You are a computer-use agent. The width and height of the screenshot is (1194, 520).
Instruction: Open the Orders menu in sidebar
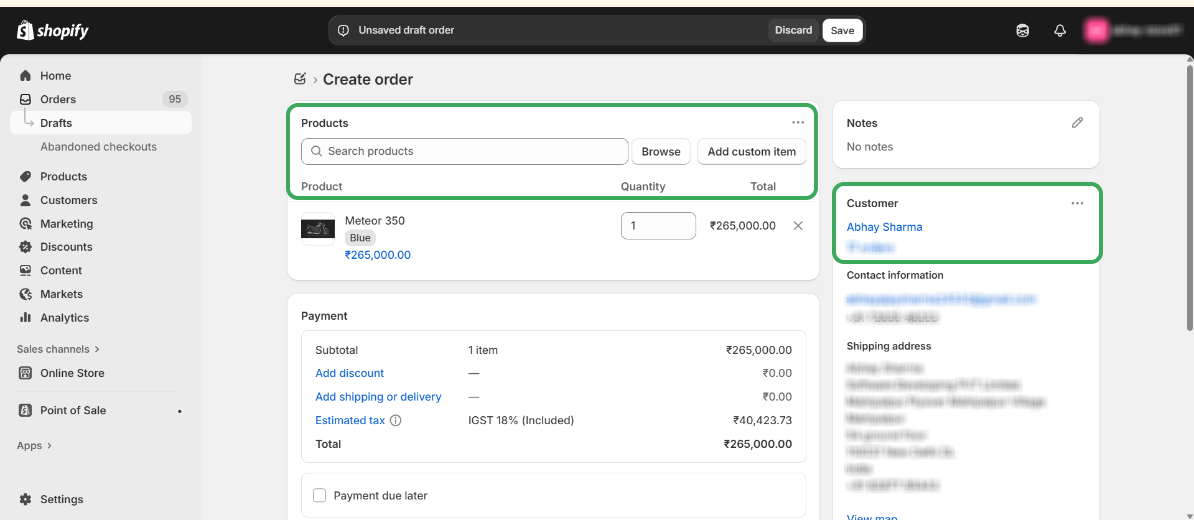pyautogui.click(x=58, y=99)
